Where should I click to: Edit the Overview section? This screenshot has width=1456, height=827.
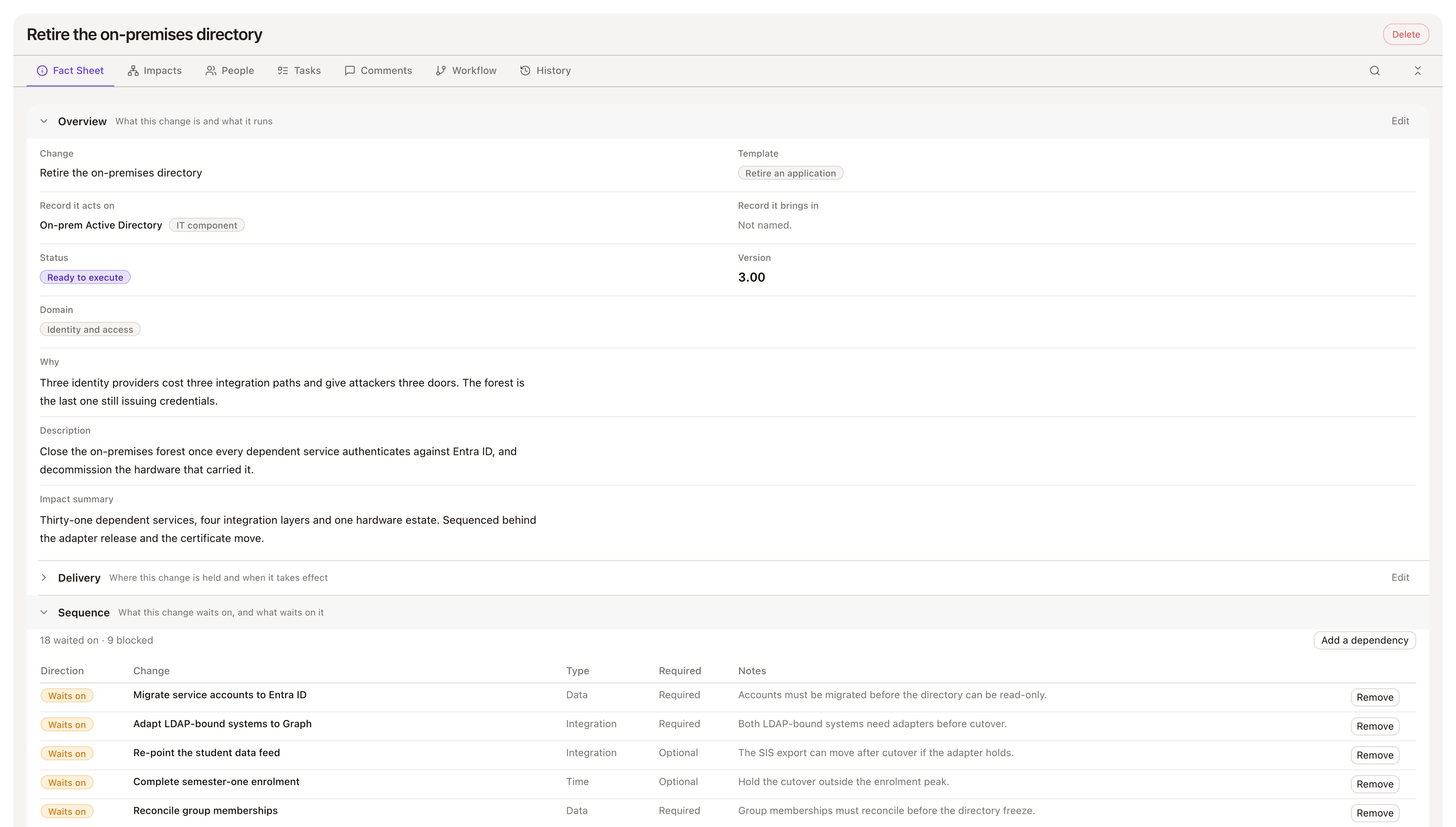pos(1400,121)
